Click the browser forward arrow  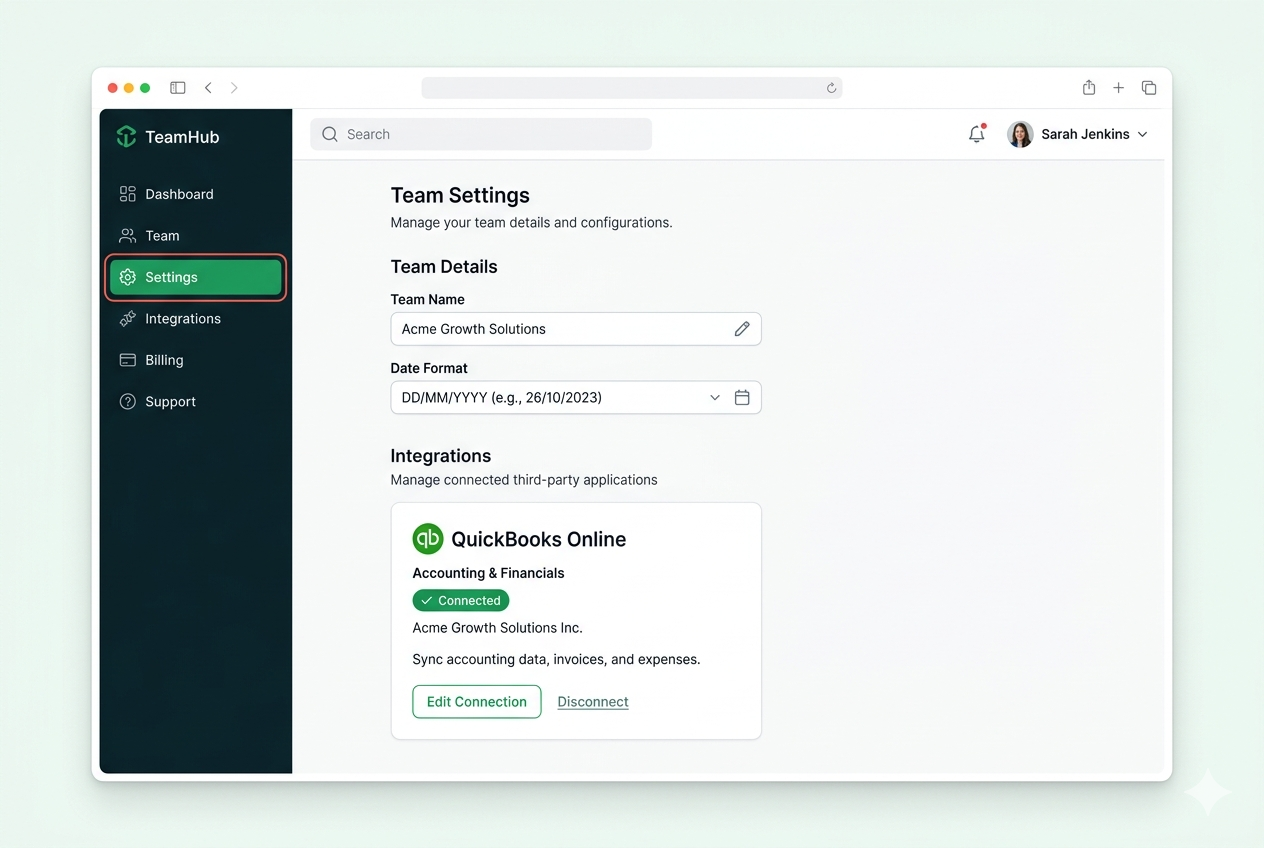[234, 88]
